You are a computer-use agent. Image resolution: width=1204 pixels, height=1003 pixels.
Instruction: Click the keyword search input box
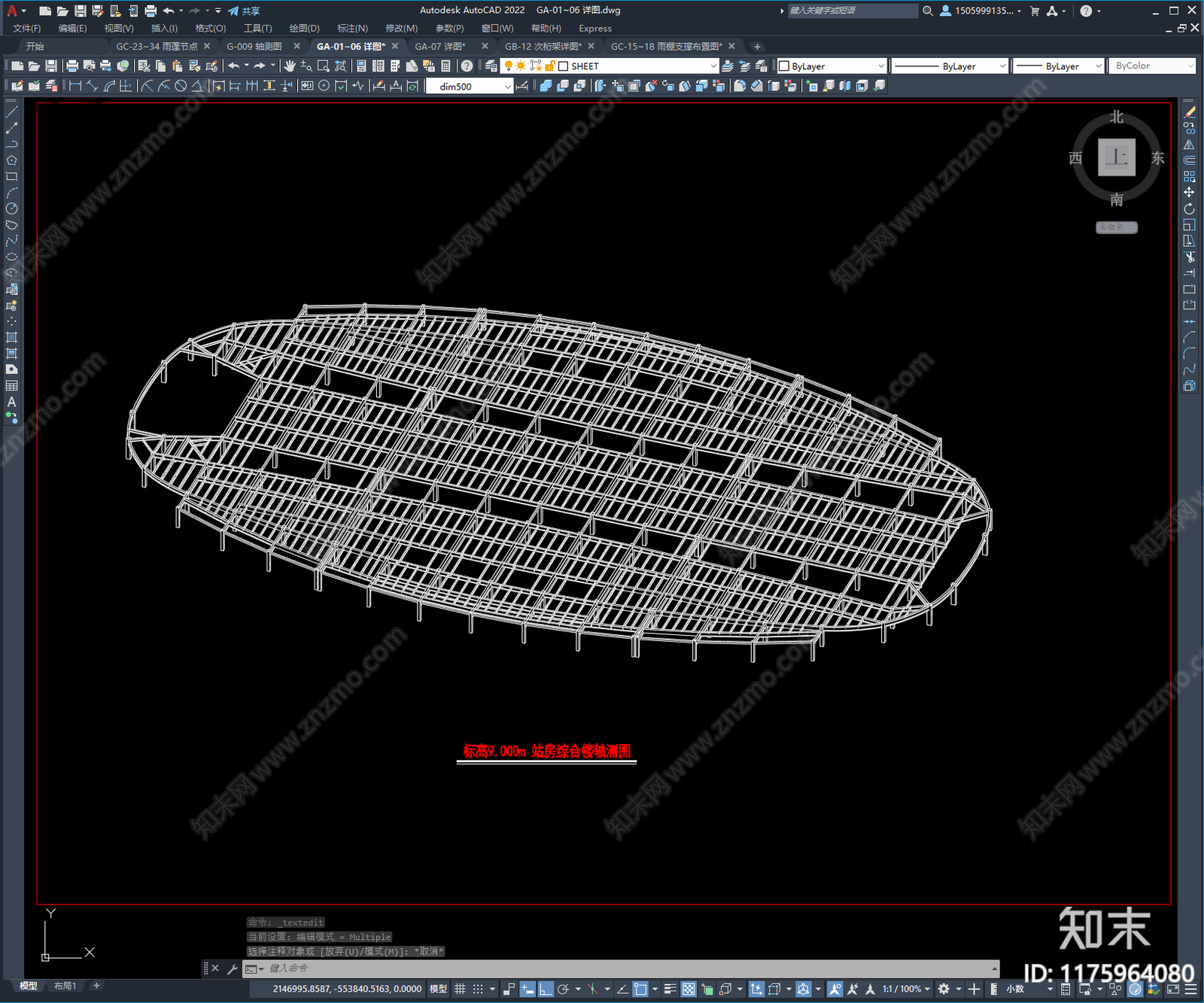(852, 11)
